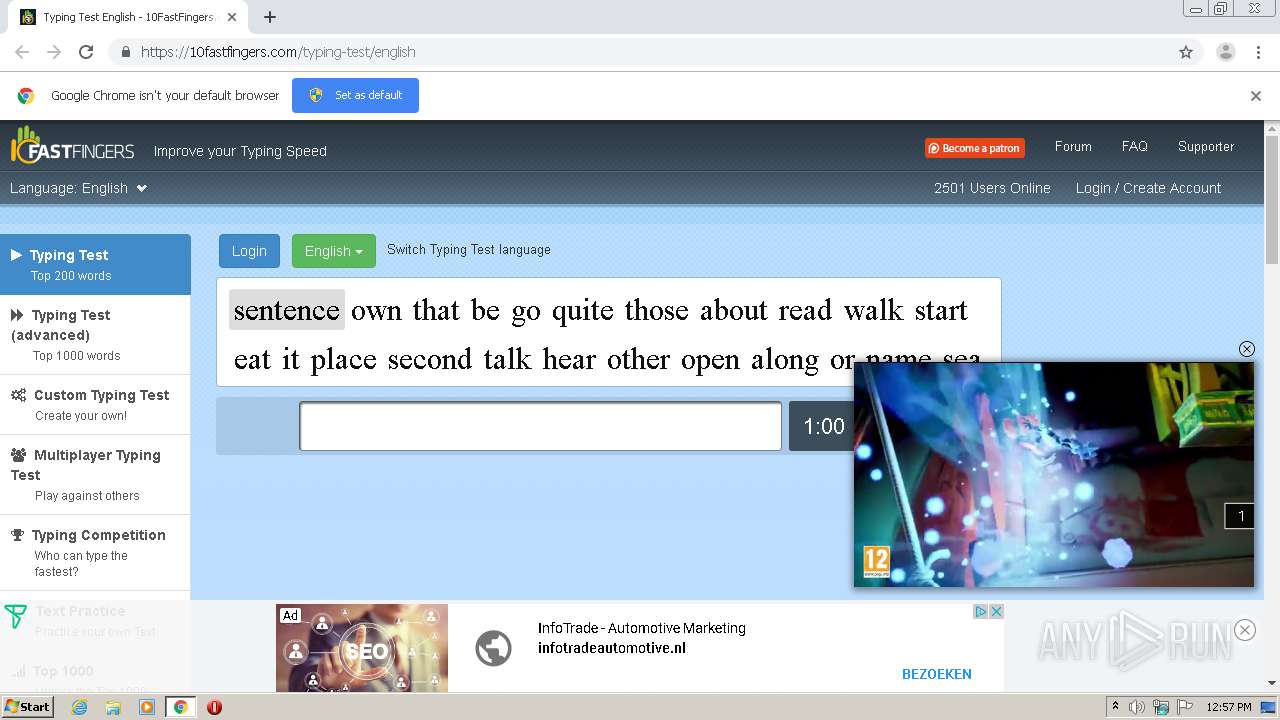The height and width of the screenshot is (720, 1280).
Task: Focus the typing input field
Action: coord(540,426)
